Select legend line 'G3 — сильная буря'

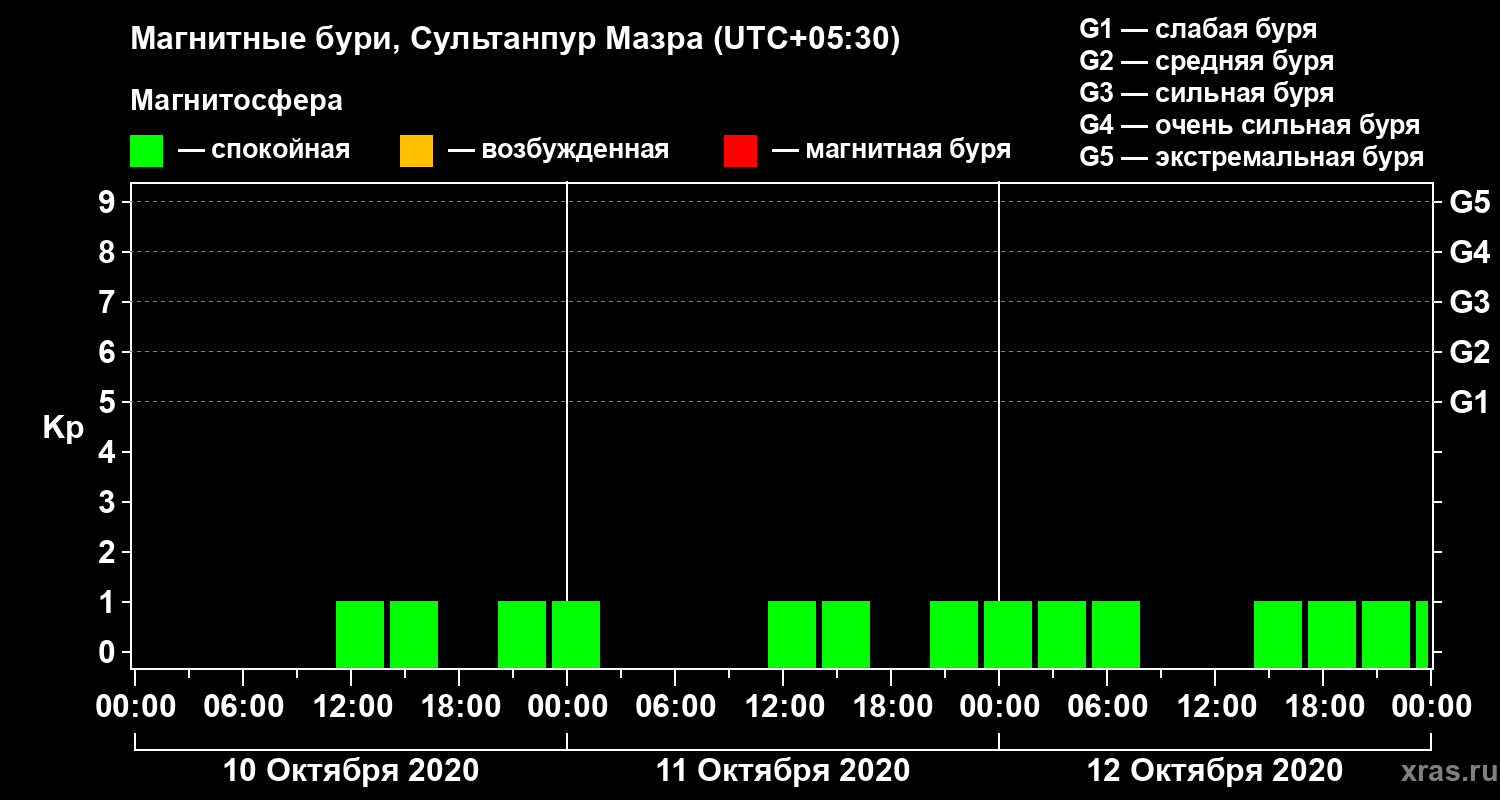click(1207, 93)
